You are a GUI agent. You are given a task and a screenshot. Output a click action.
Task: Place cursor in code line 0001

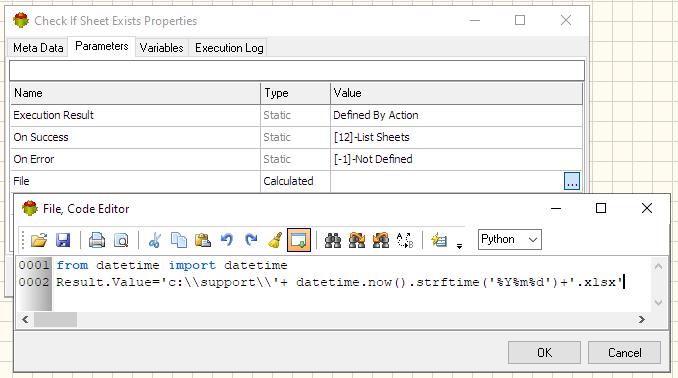point(172,265)
